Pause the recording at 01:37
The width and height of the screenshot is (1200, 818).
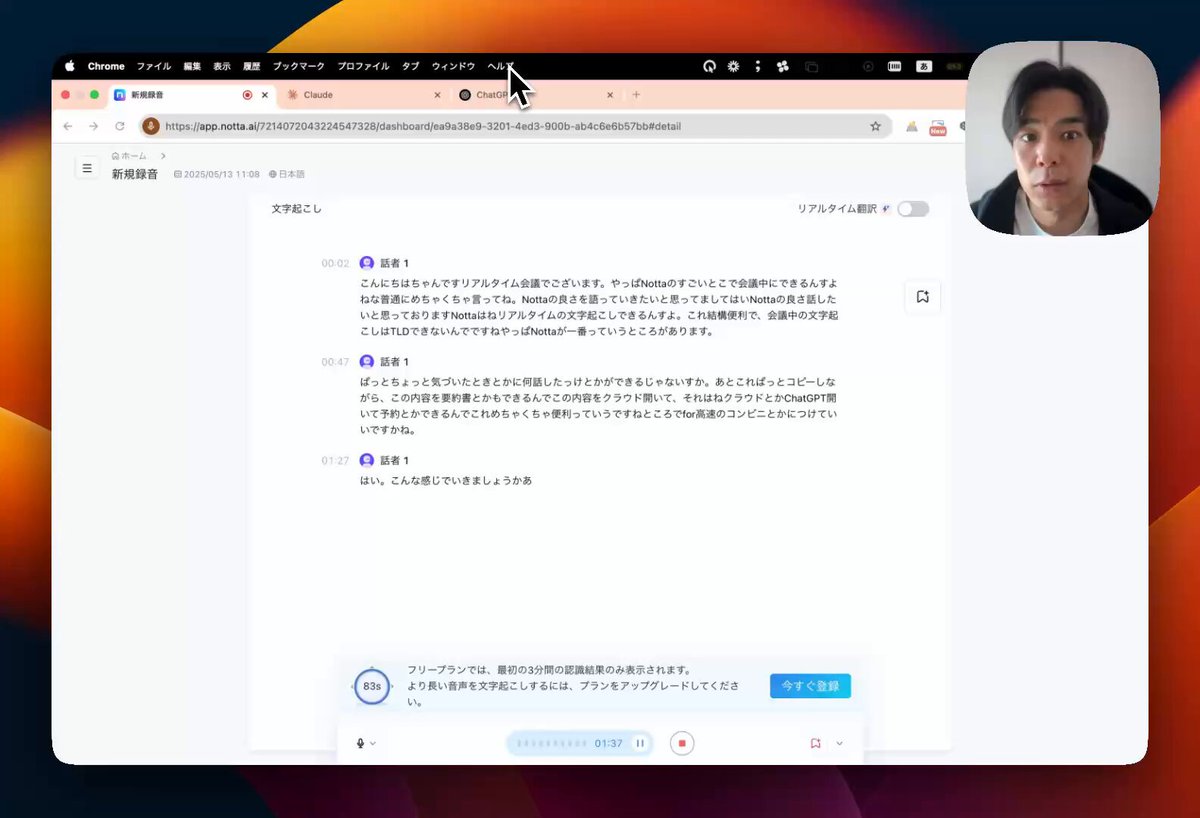tap(640, 743)
